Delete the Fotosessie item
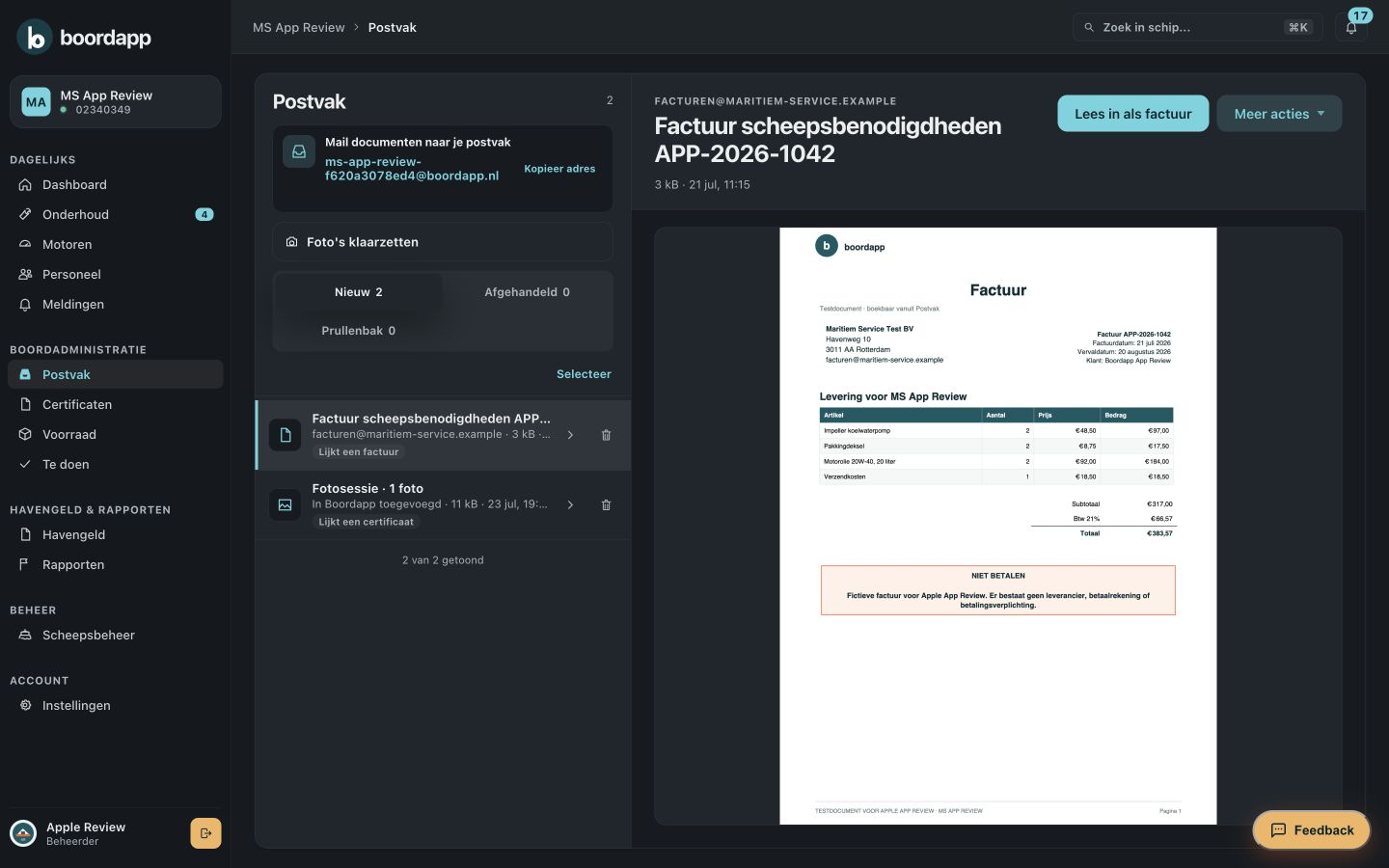 click(606, 504)
